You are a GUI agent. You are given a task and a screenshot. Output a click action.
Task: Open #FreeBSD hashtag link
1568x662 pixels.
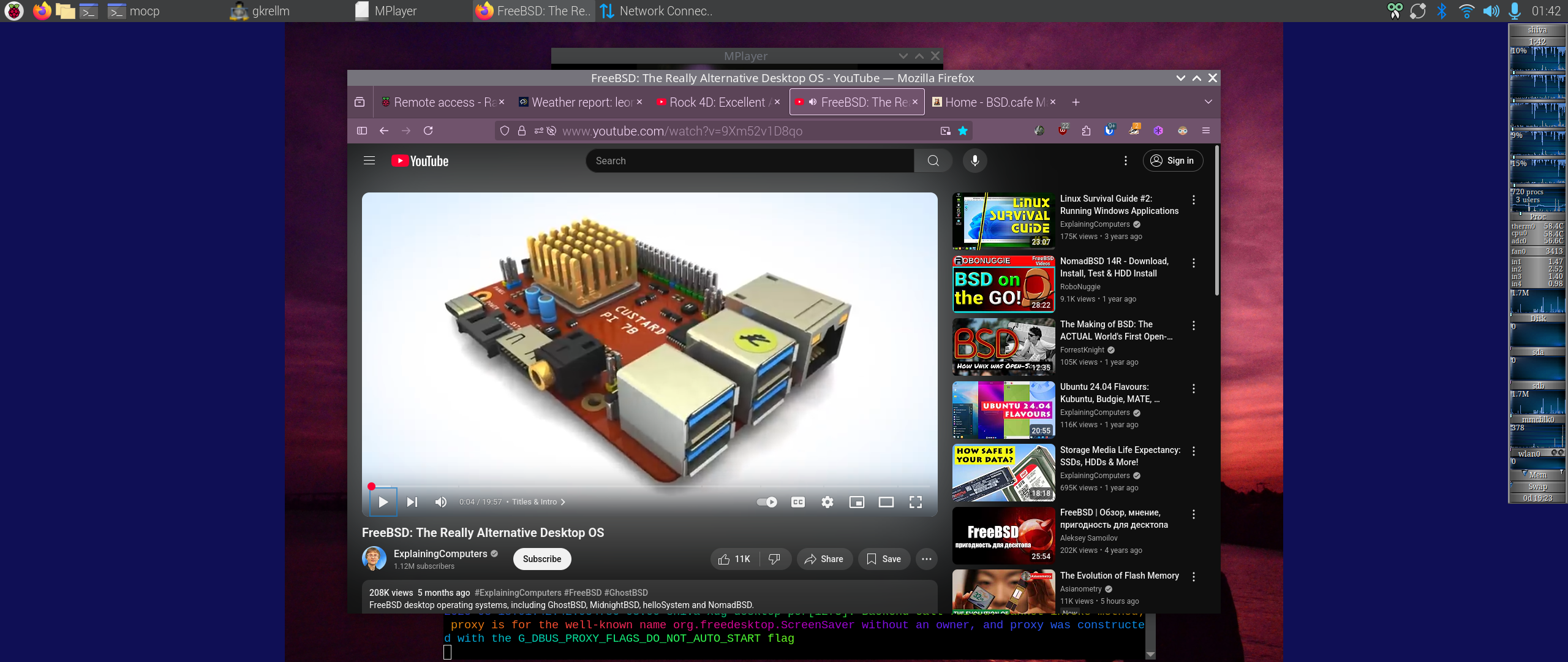click(x=582, y=593)
